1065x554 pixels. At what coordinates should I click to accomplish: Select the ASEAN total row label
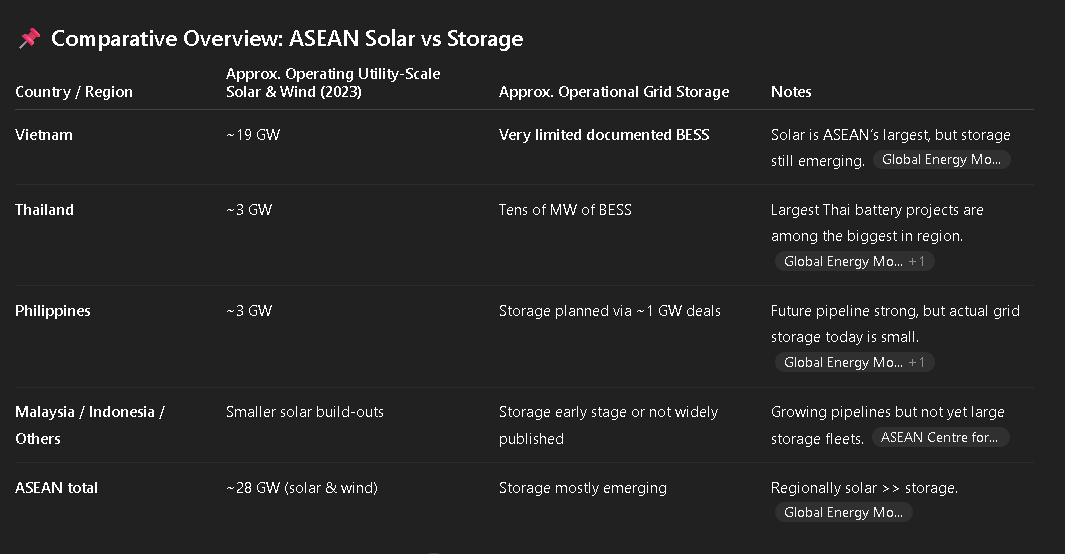57,488
